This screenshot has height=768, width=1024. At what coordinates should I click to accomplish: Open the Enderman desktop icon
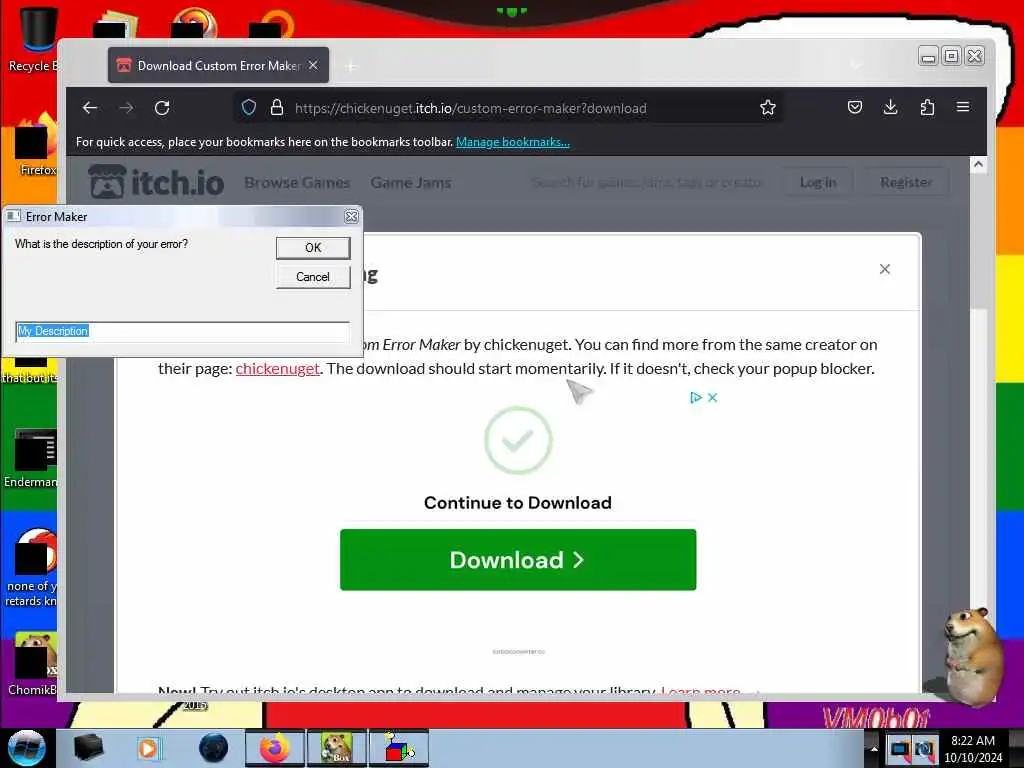(31, 458)
